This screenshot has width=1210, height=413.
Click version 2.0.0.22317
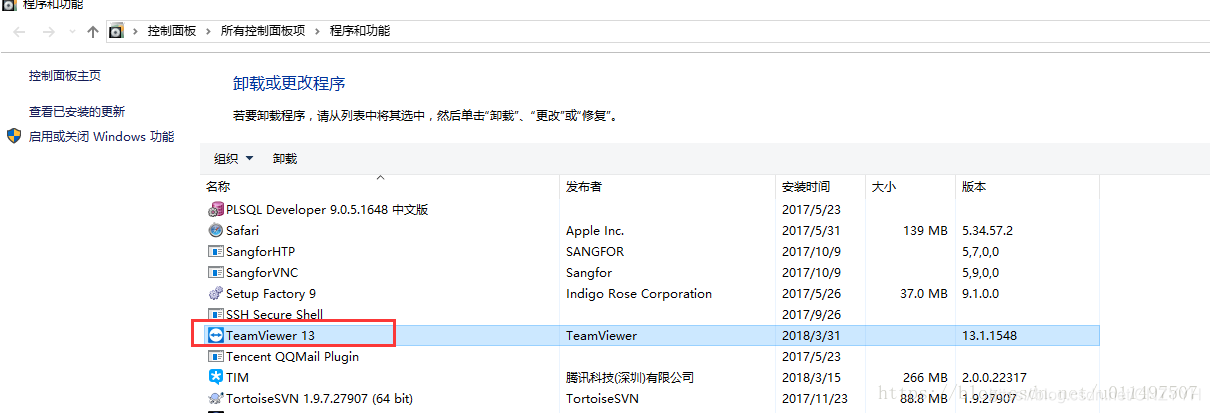tap(994, 378)
